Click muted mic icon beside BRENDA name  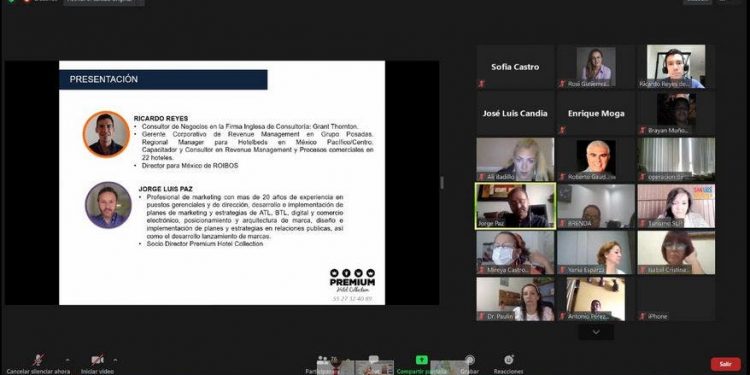(562, 223)
